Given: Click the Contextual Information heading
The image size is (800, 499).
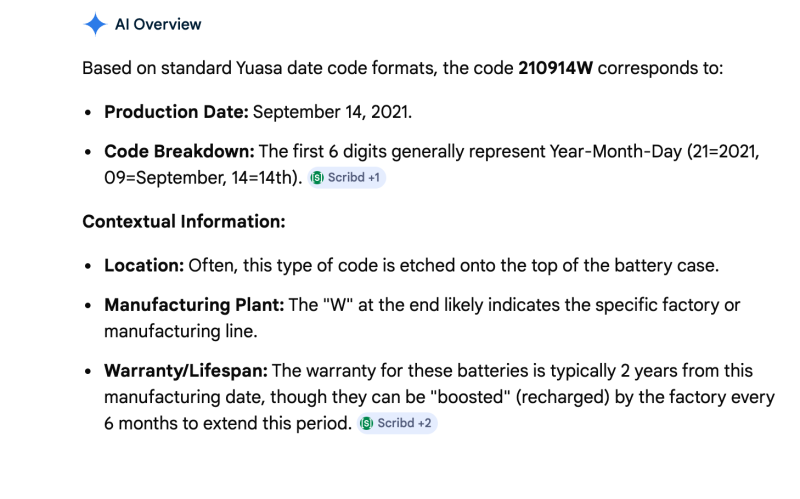Looking at the screenshot, I should [x=183, y=221].
